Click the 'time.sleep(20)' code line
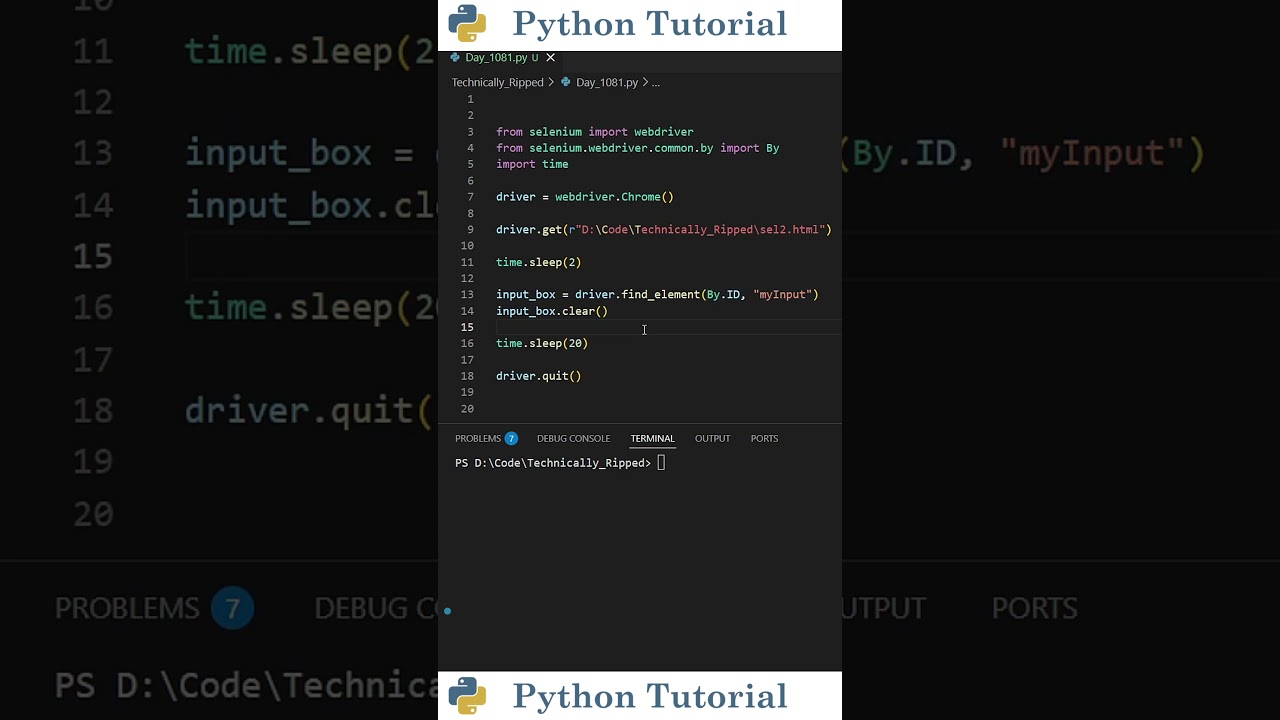1280x720 pixels. (542, 343)
